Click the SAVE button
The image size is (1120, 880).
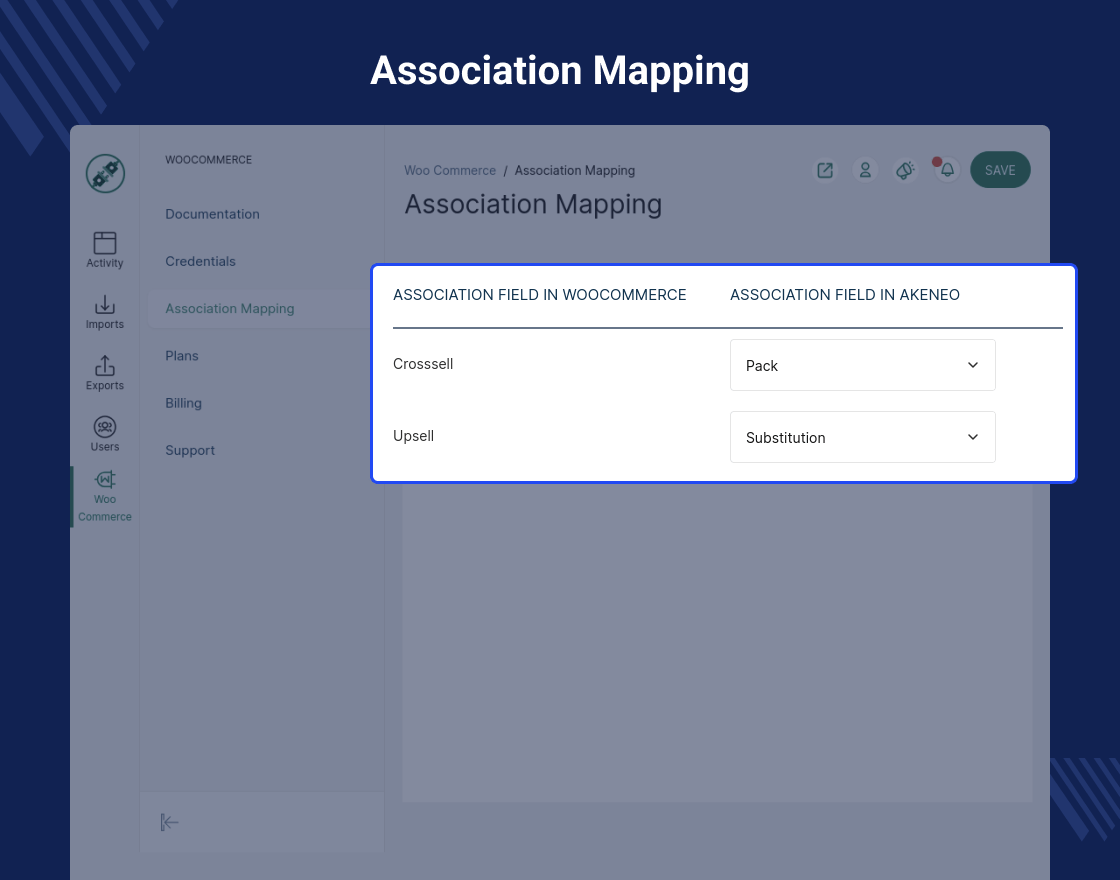1000,170
